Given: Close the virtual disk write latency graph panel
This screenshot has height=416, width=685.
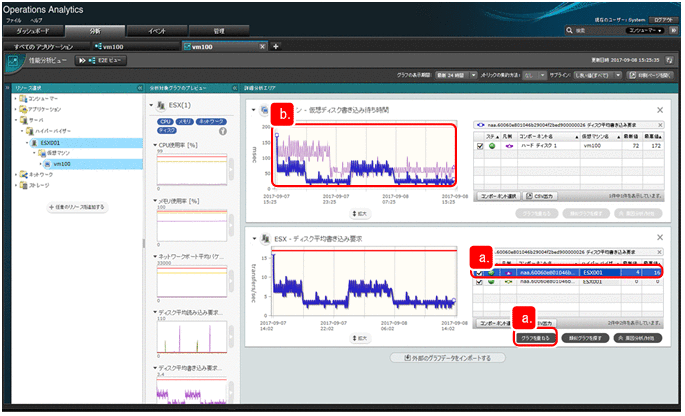Looking at the screenshot, I should 659,108.
